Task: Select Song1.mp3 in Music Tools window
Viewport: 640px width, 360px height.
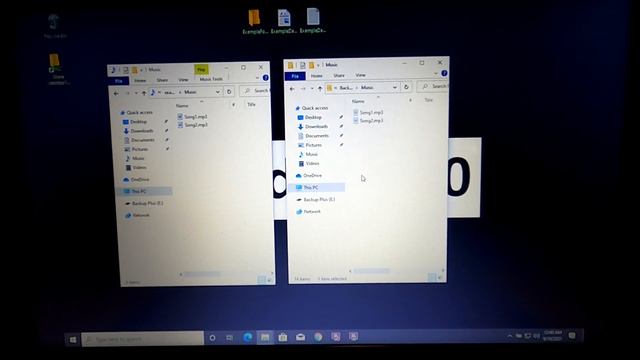Action: (x=193, y=117)
